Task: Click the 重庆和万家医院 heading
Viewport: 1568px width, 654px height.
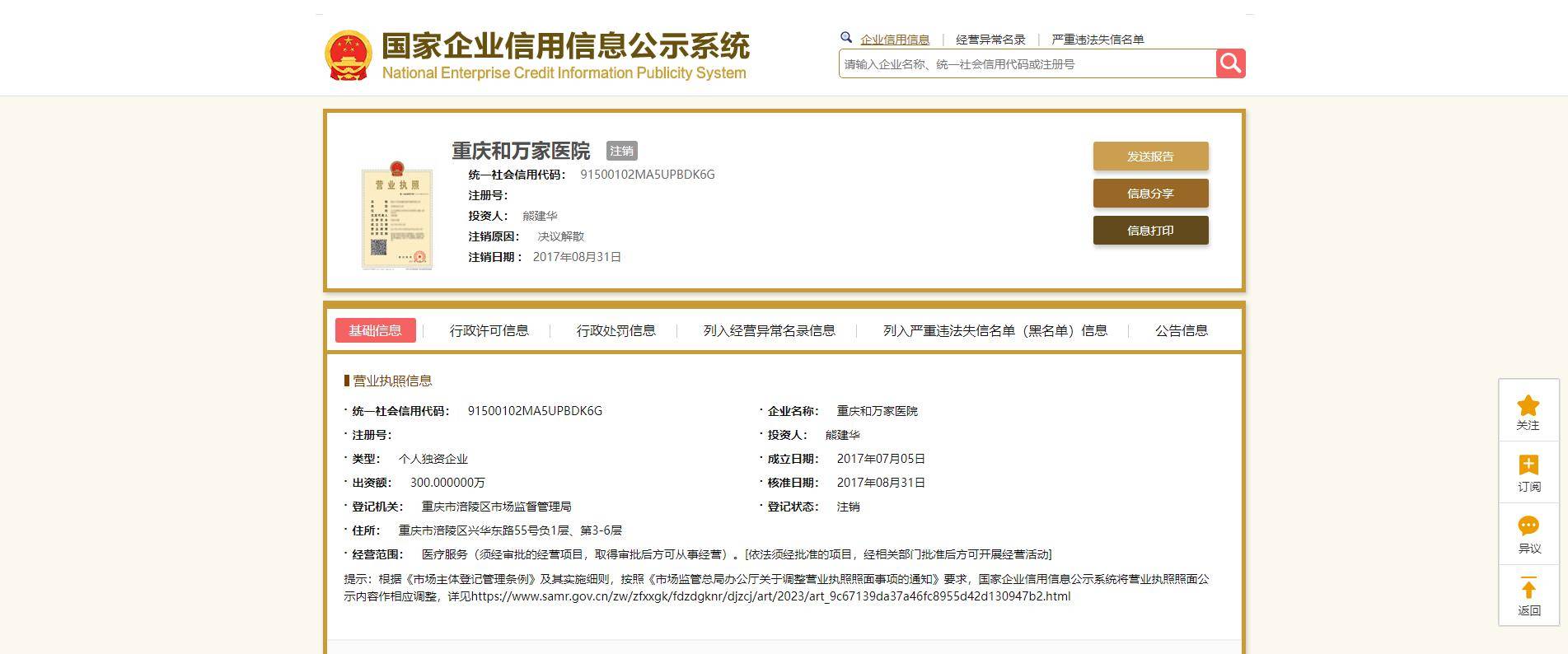Action: 521,151
